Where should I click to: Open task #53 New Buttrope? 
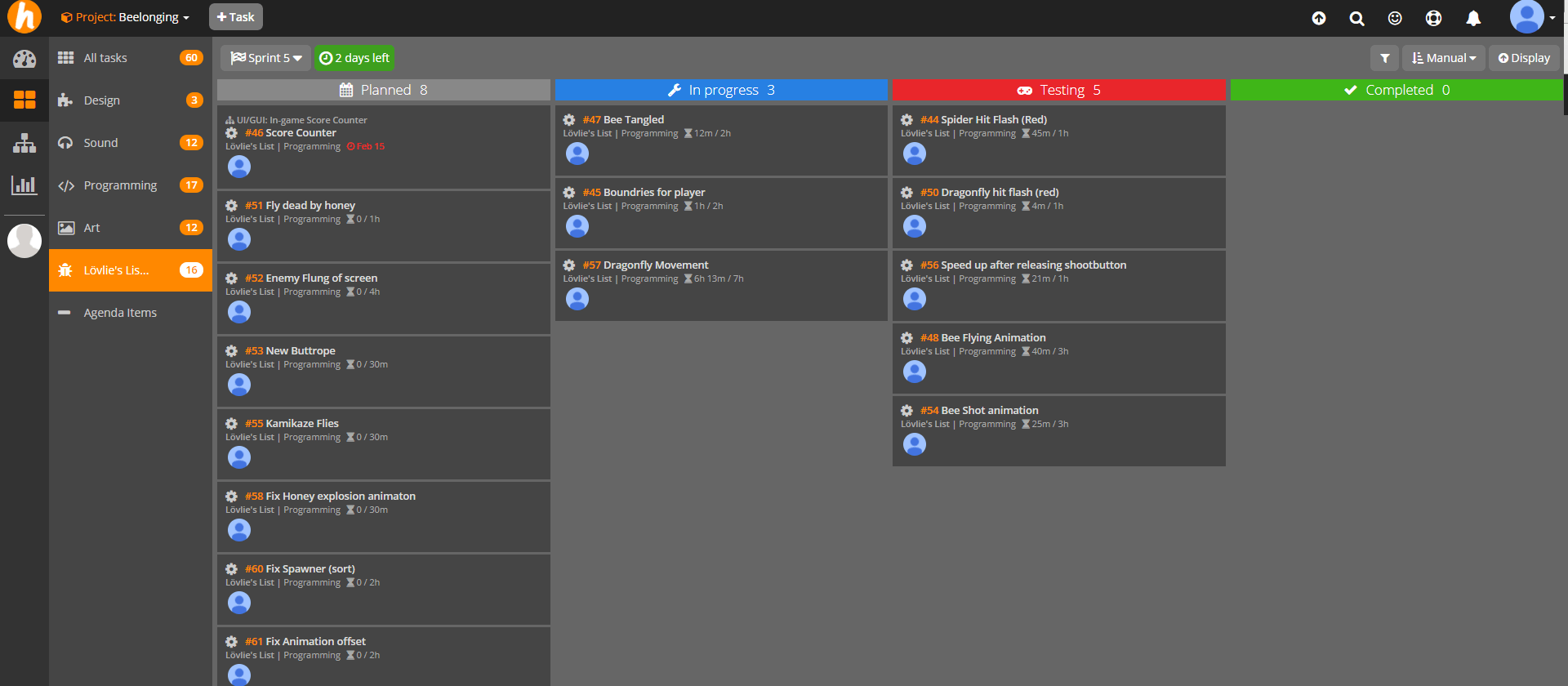pyautogui.click(x=290, y=351)
